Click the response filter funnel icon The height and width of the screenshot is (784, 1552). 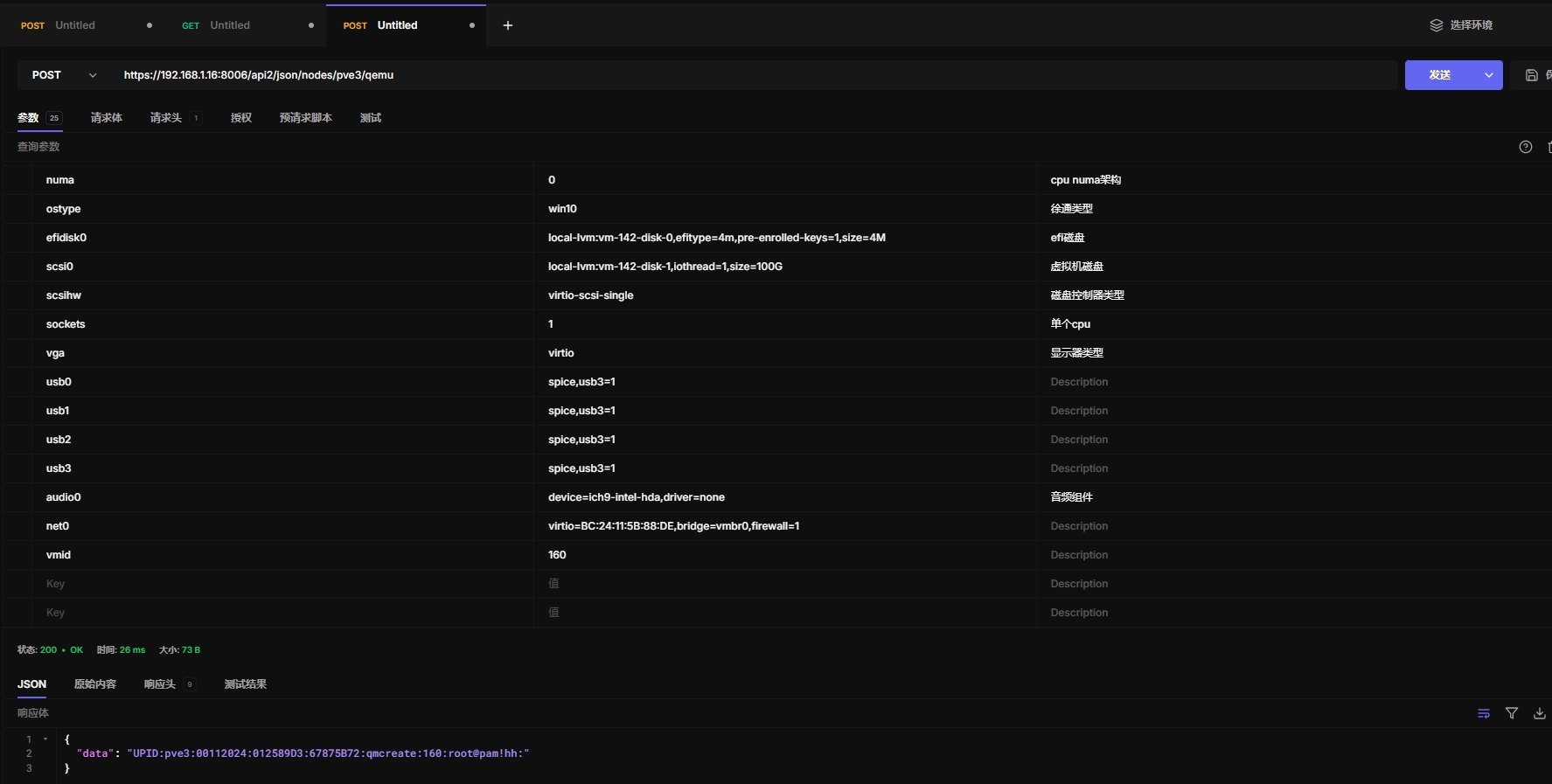(1511, 713)
